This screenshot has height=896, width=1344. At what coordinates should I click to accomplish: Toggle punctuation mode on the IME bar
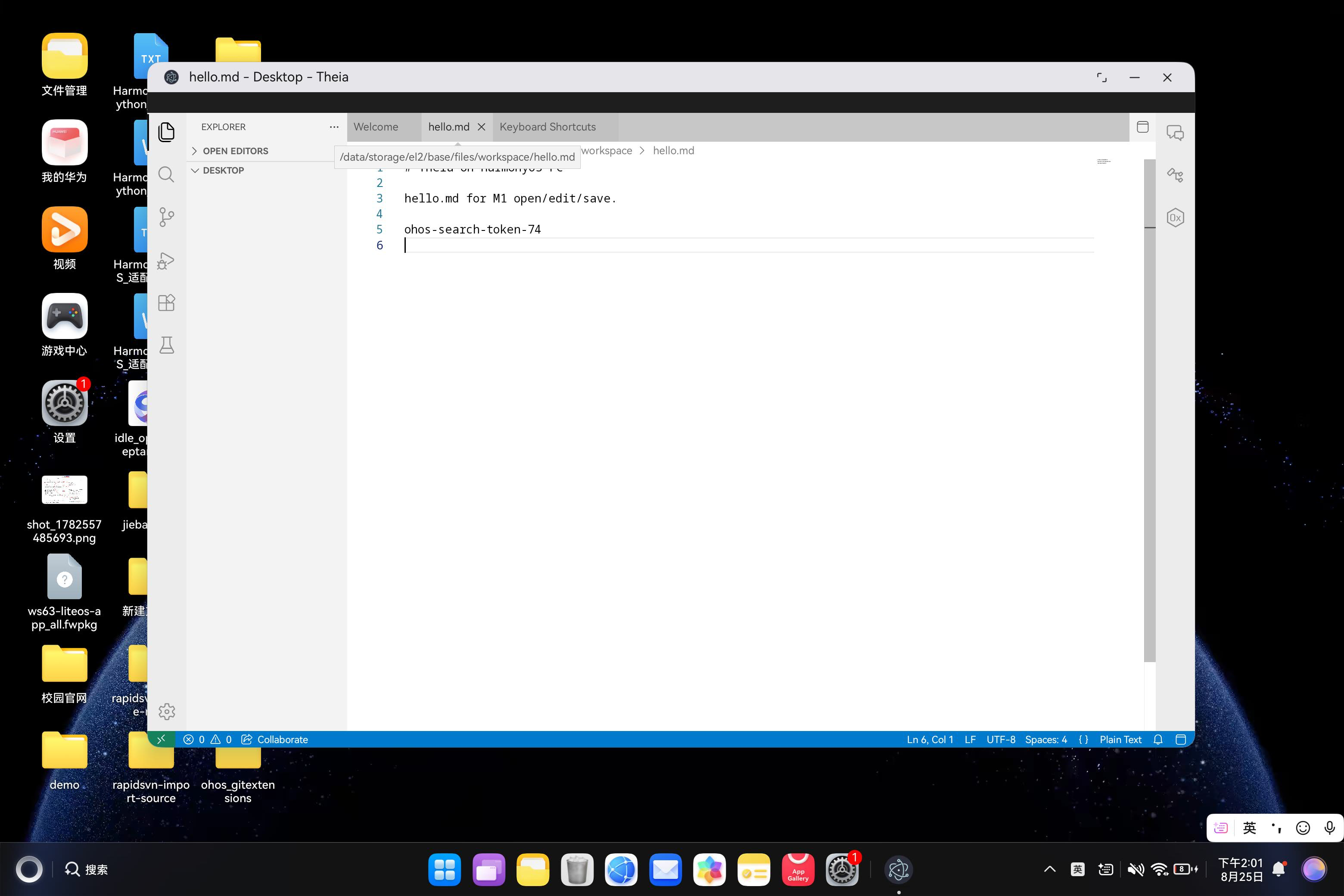pyautogui.click(x=1276, y=828)
